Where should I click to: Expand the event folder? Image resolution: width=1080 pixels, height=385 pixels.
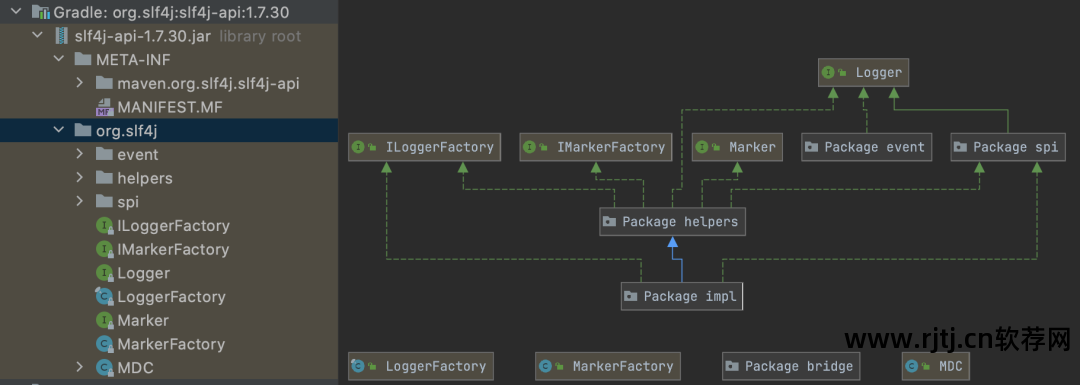pos(80,154)
